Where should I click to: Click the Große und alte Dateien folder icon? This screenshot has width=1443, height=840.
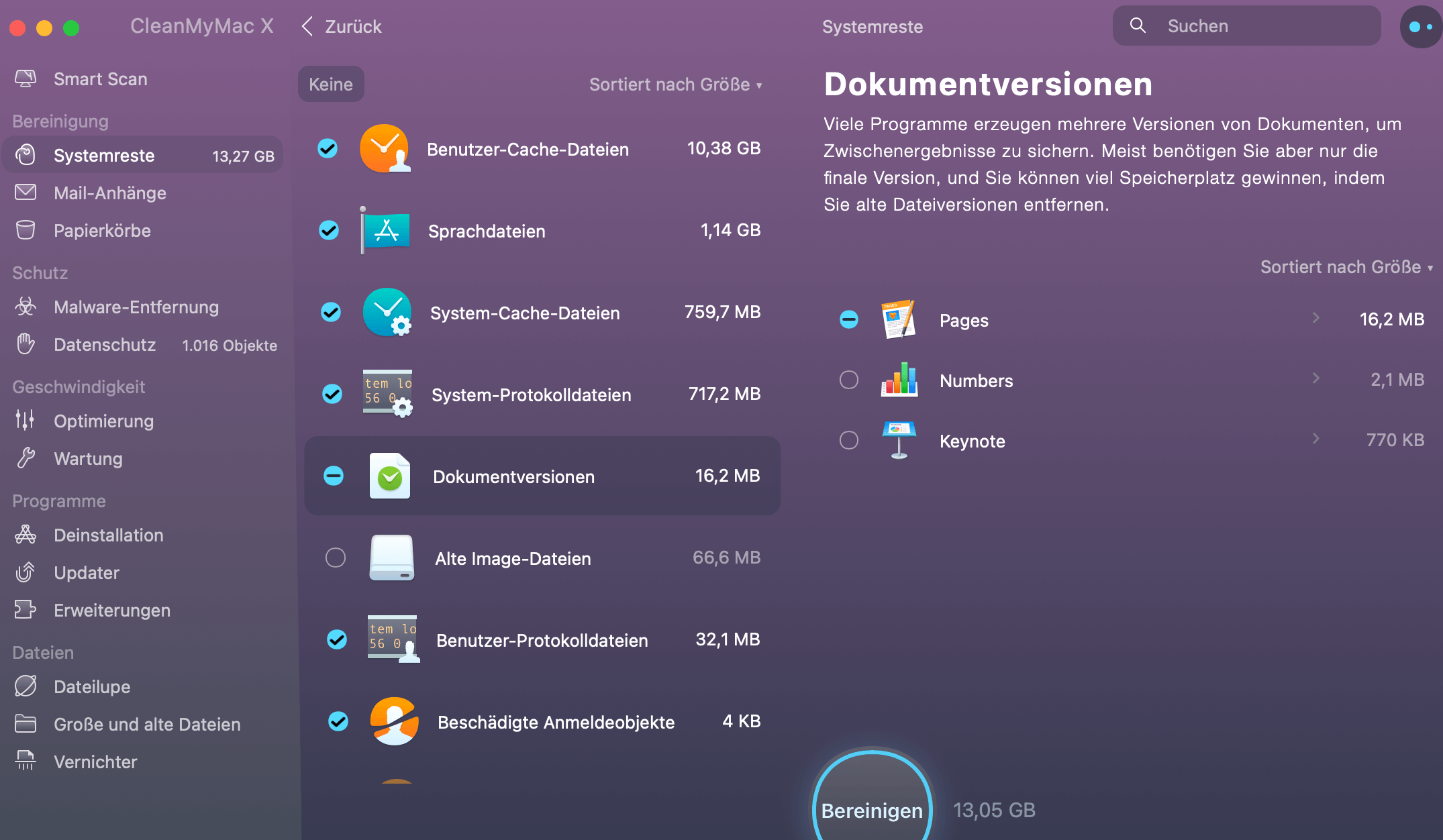[26, 724]
